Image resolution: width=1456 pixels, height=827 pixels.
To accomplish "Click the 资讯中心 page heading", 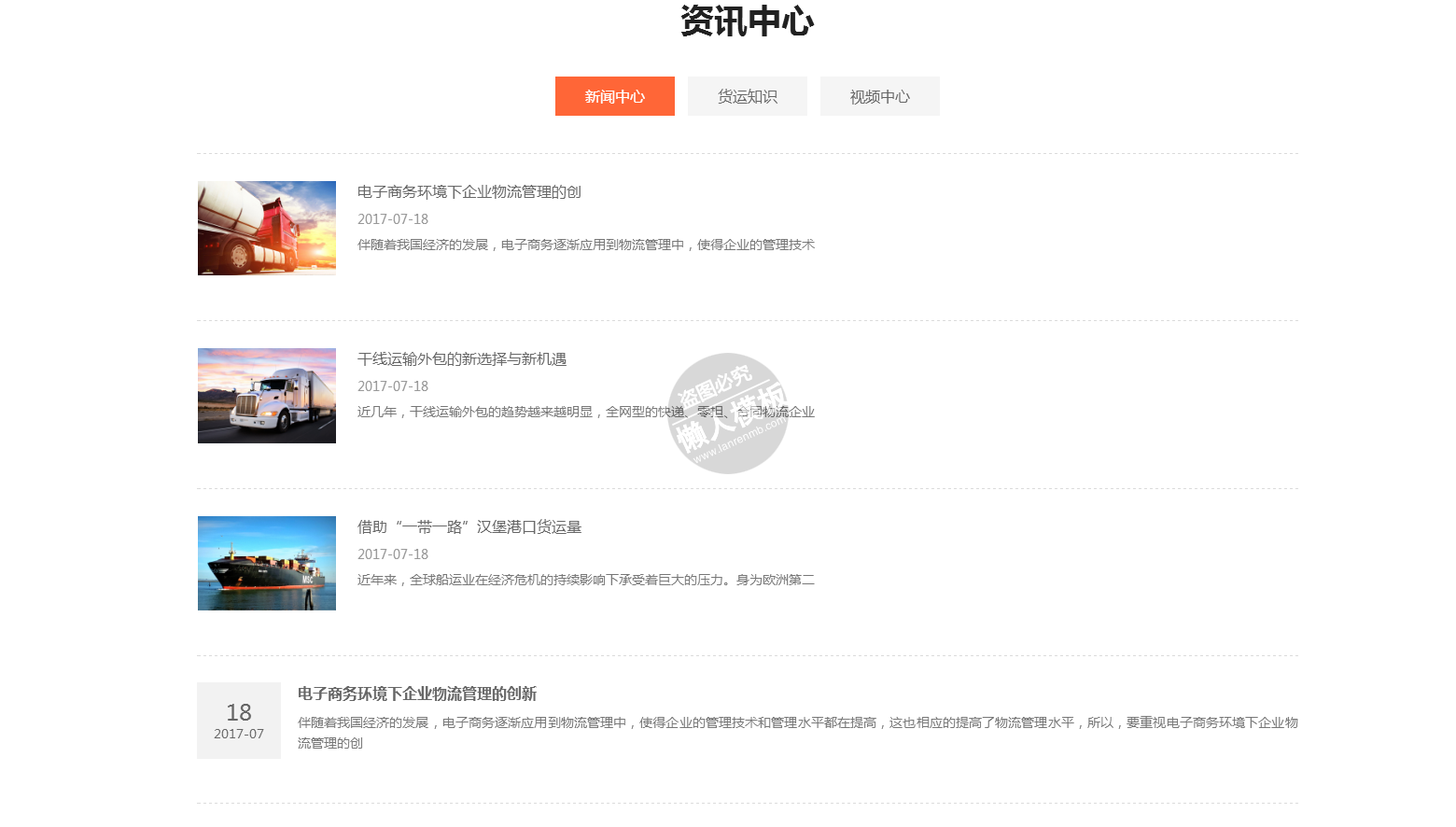I will coord(747,21).
